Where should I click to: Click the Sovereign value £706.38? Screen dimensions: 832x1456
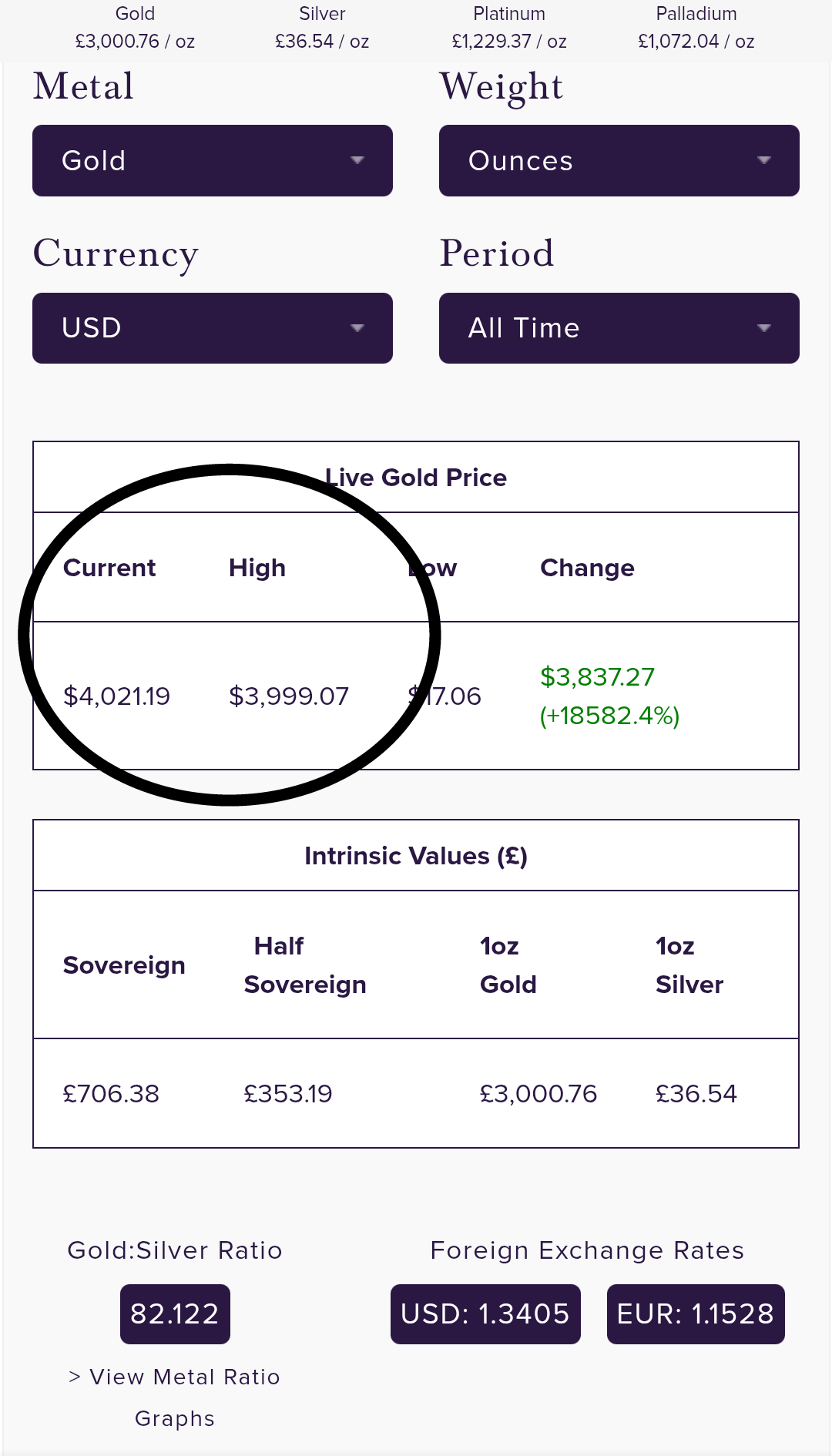click(x=111, y=1094)
